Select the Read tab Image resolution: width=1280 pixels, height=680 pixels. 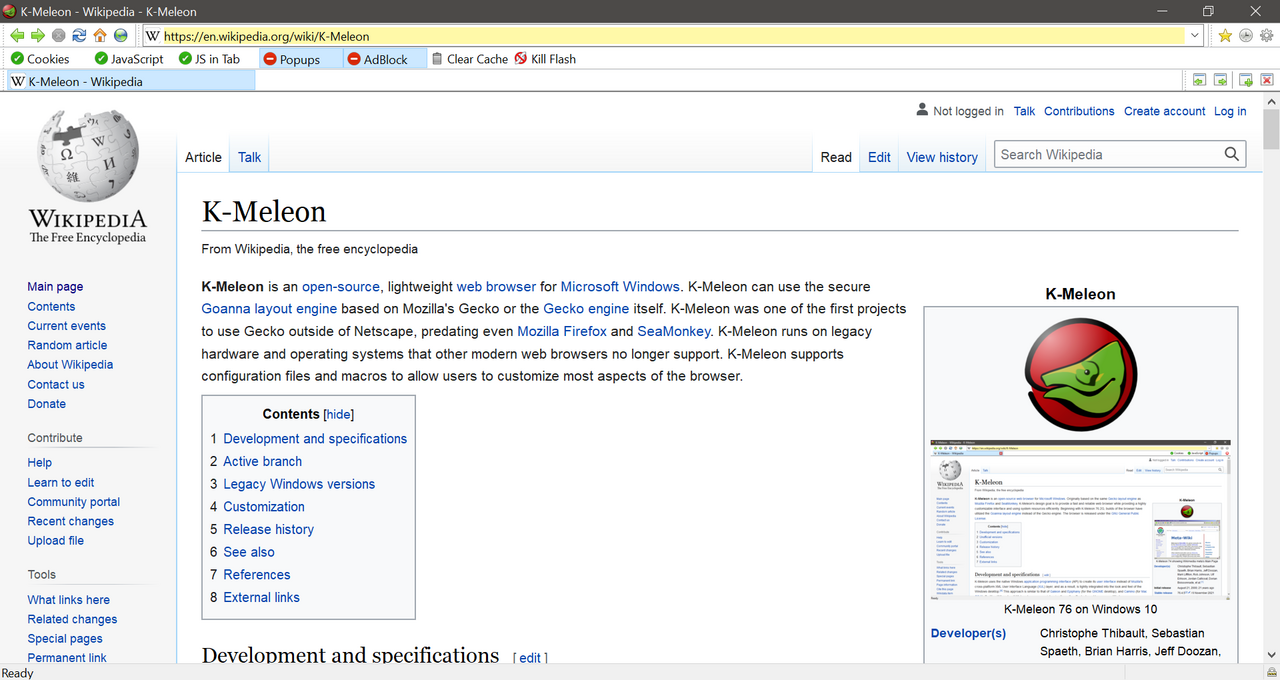[836, 157]
